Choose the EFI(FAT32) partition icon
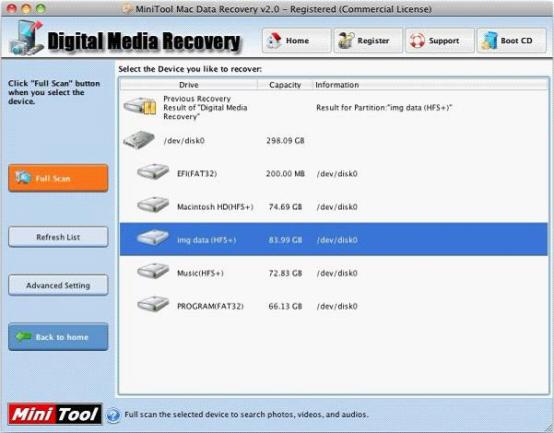The image size is (554, 433). coord(153,172)
